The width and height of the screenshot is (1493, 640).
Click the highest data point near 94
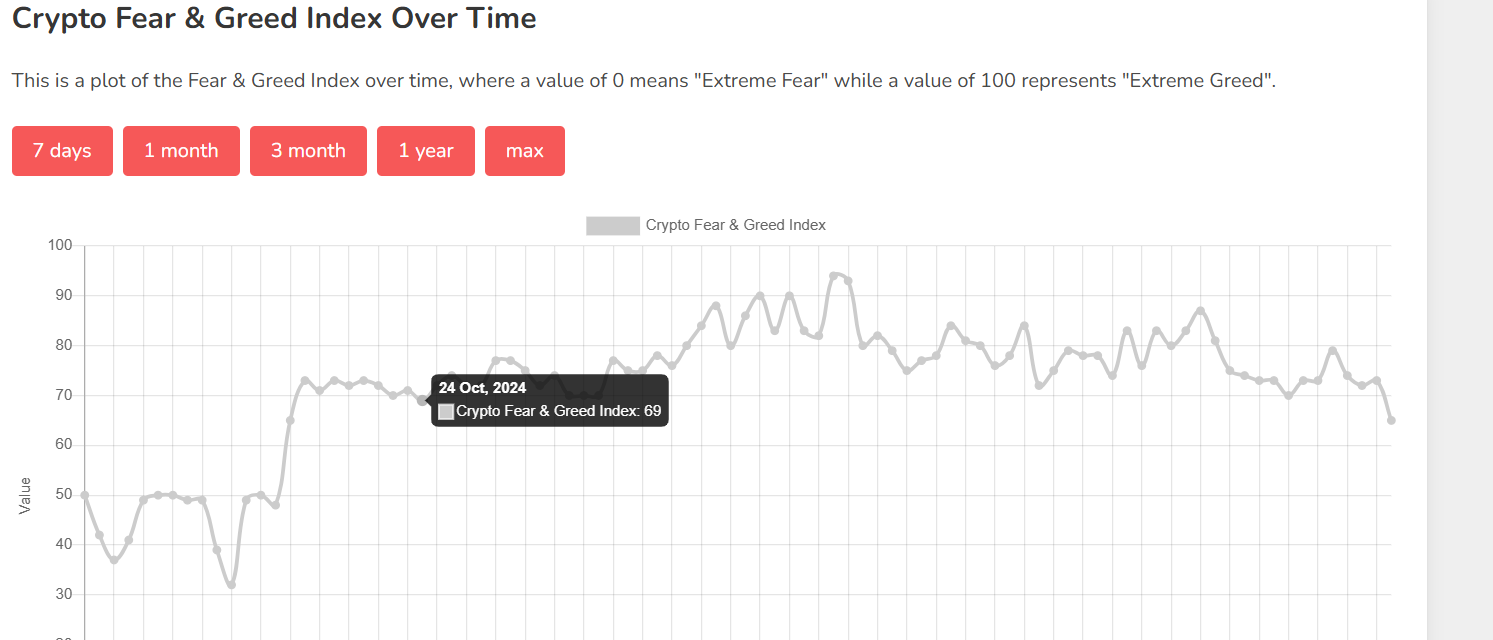click(x=833, y=276)
